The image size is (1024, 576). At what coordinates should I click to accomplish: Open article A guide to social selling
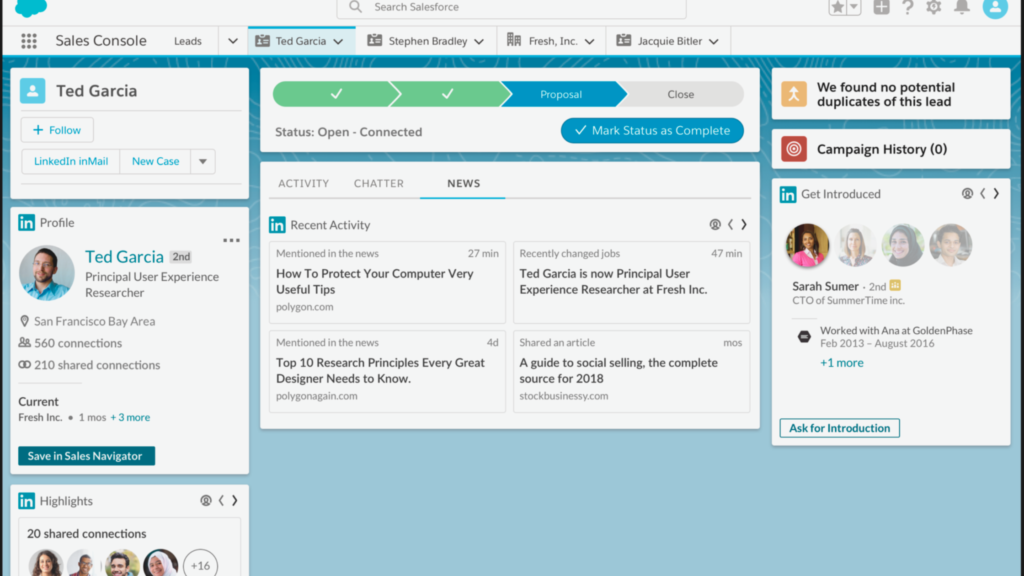coord(618,370)
